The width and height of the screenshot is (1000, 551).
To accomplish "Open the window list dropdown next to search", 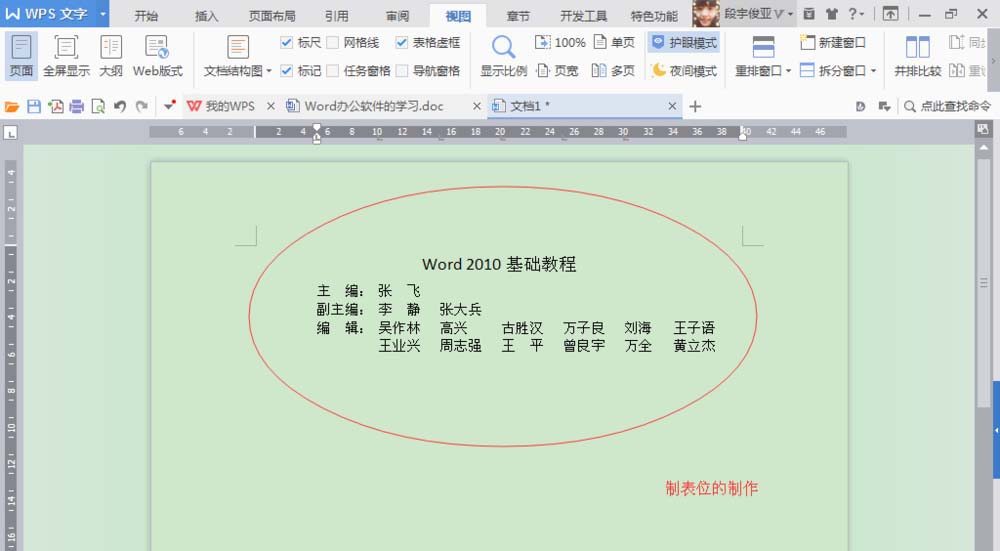I will pos(884,107).
